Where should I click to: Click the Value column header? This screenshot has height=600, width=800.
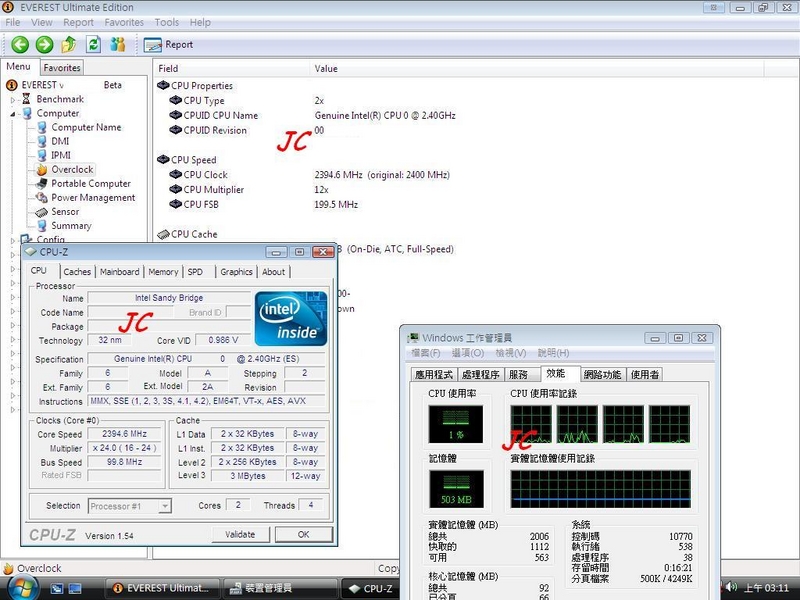click(327, 68)
